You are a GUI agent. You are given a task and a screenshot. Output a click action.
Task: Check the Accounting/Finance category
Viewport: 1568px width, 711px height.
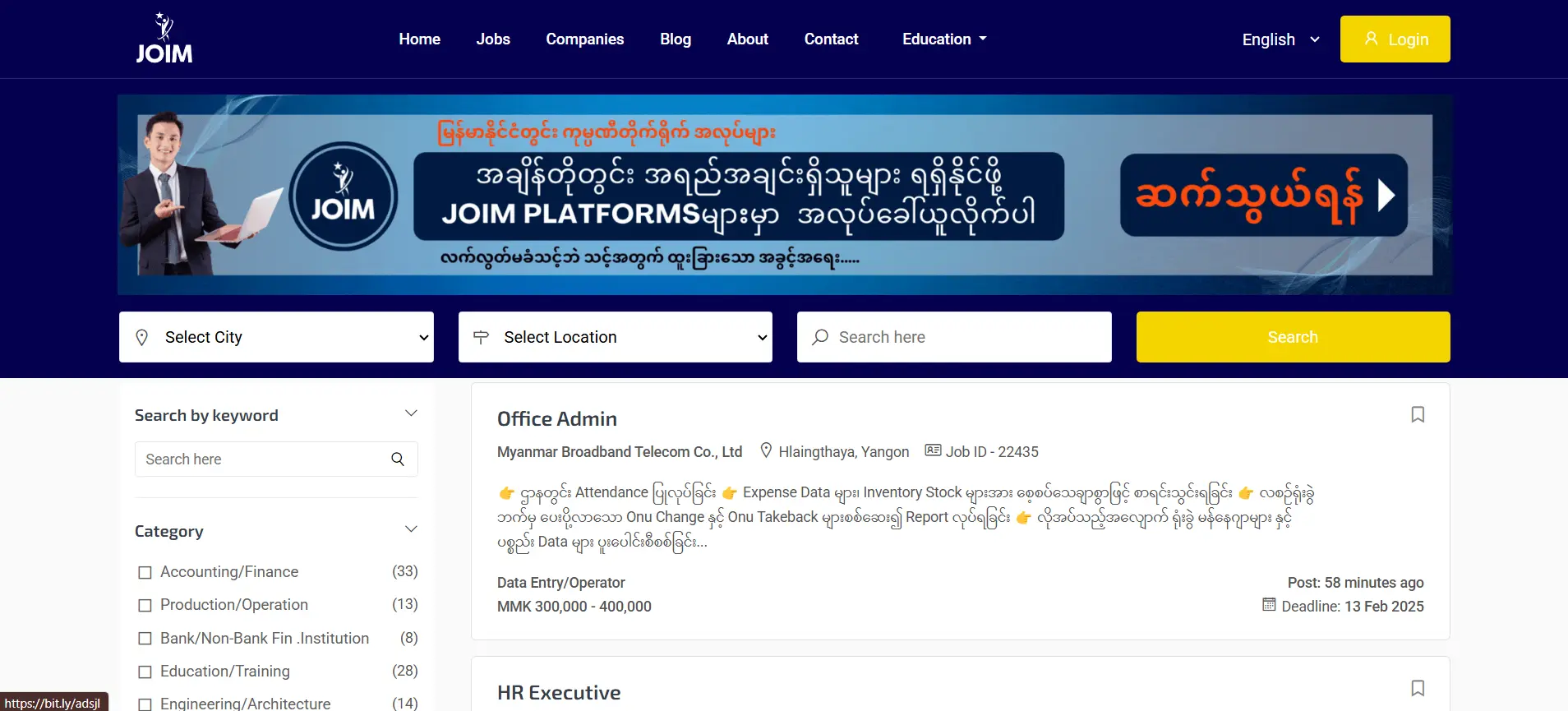145,572
